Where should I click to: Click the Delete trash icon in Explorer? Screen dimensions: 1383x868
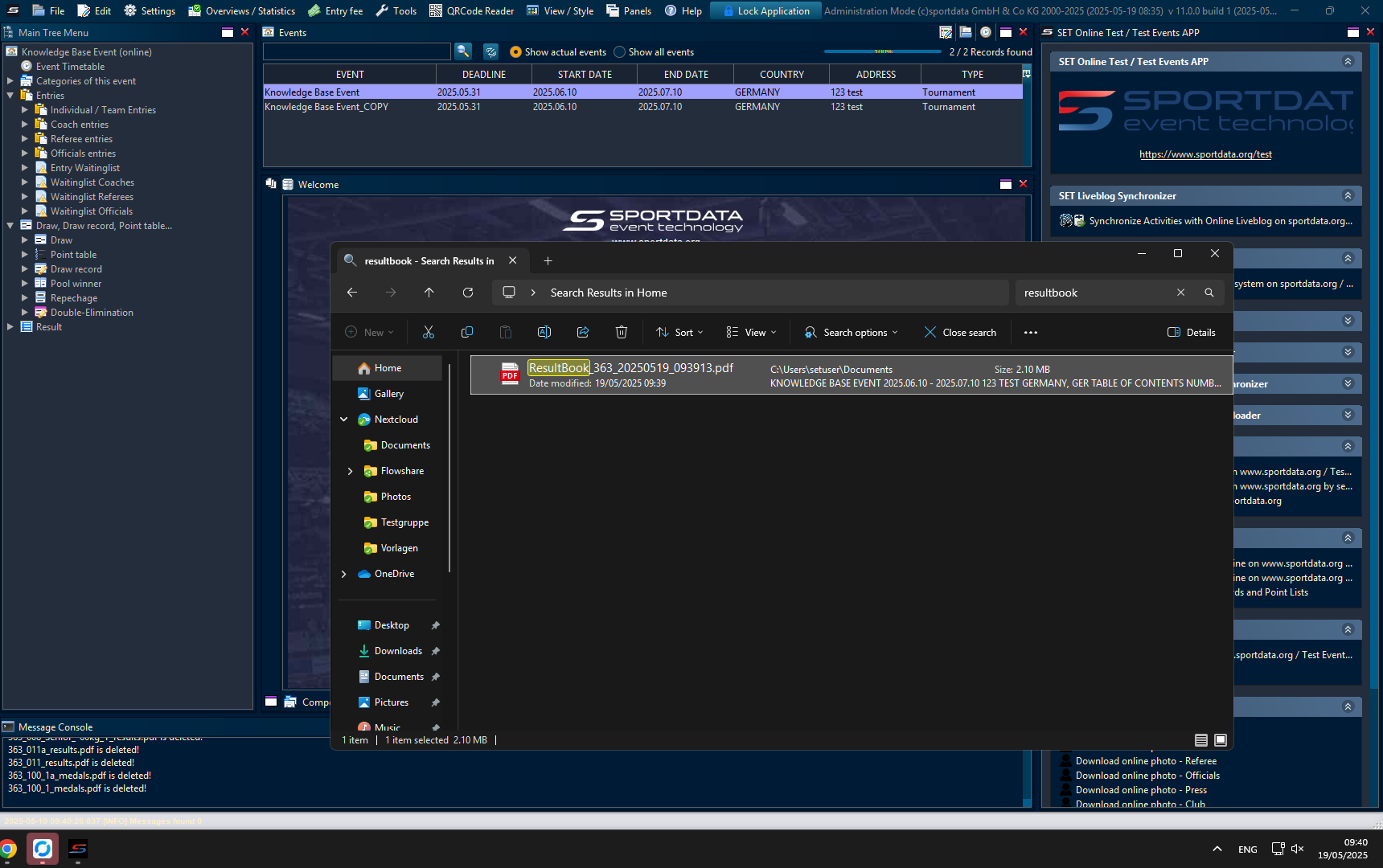[622, 333]
